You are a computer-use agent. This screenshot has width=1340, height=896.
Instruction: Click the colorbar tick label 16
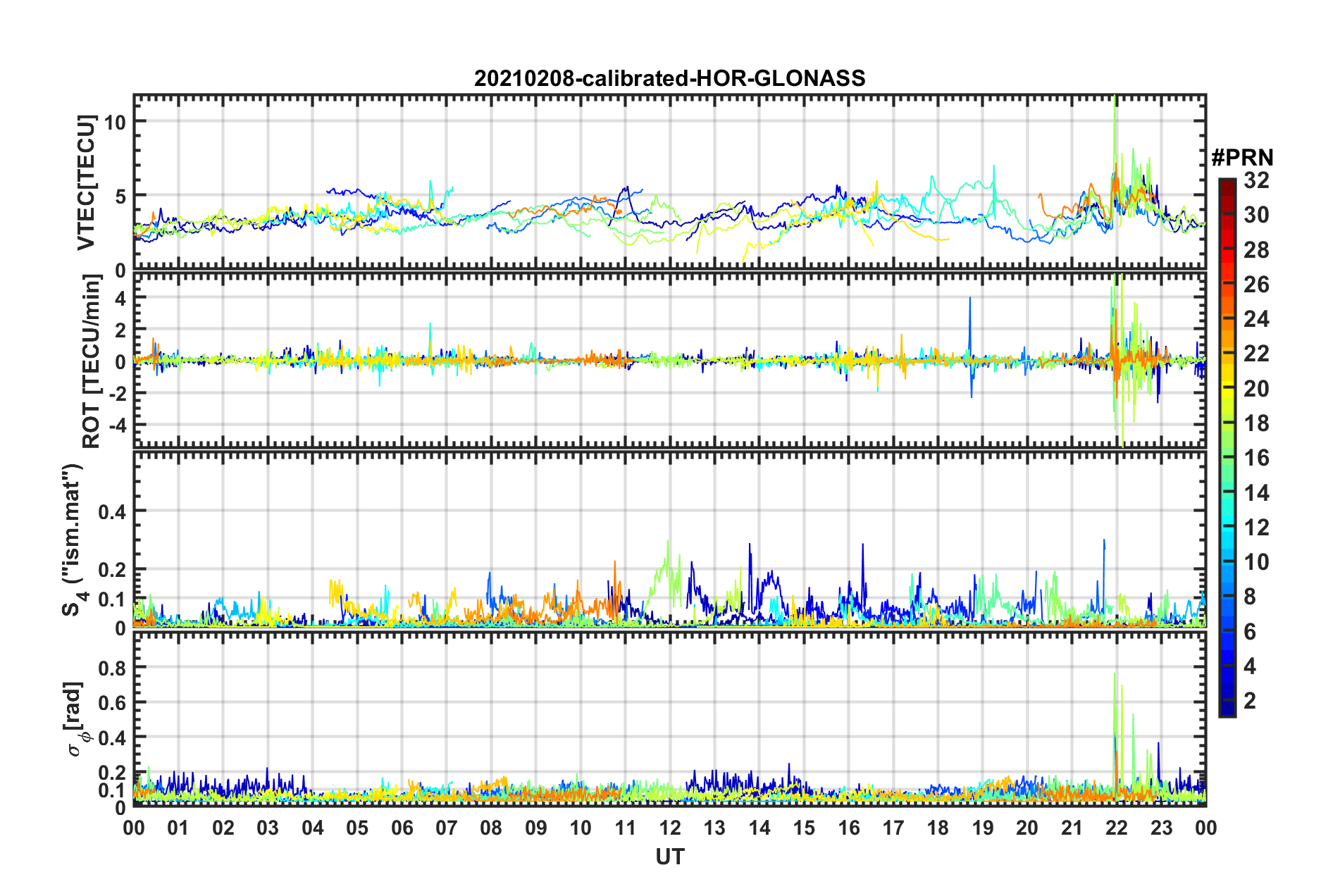1256,458
